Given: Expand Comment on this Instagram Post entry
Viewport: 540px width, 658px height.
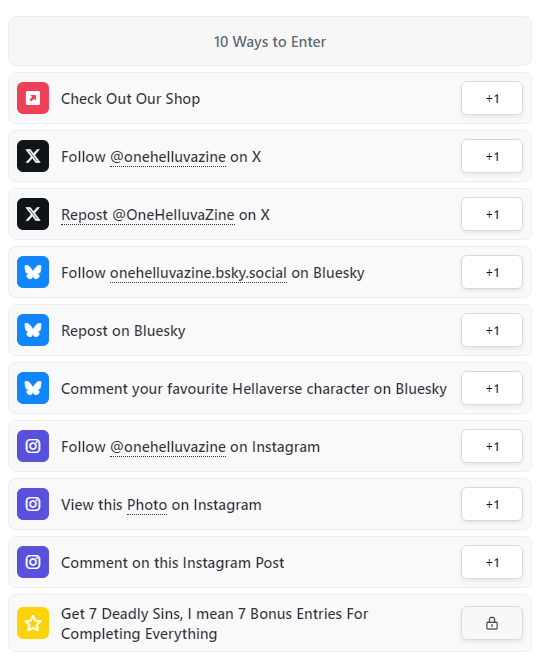Looking at the screenshot, I should [x=270, y=562].
